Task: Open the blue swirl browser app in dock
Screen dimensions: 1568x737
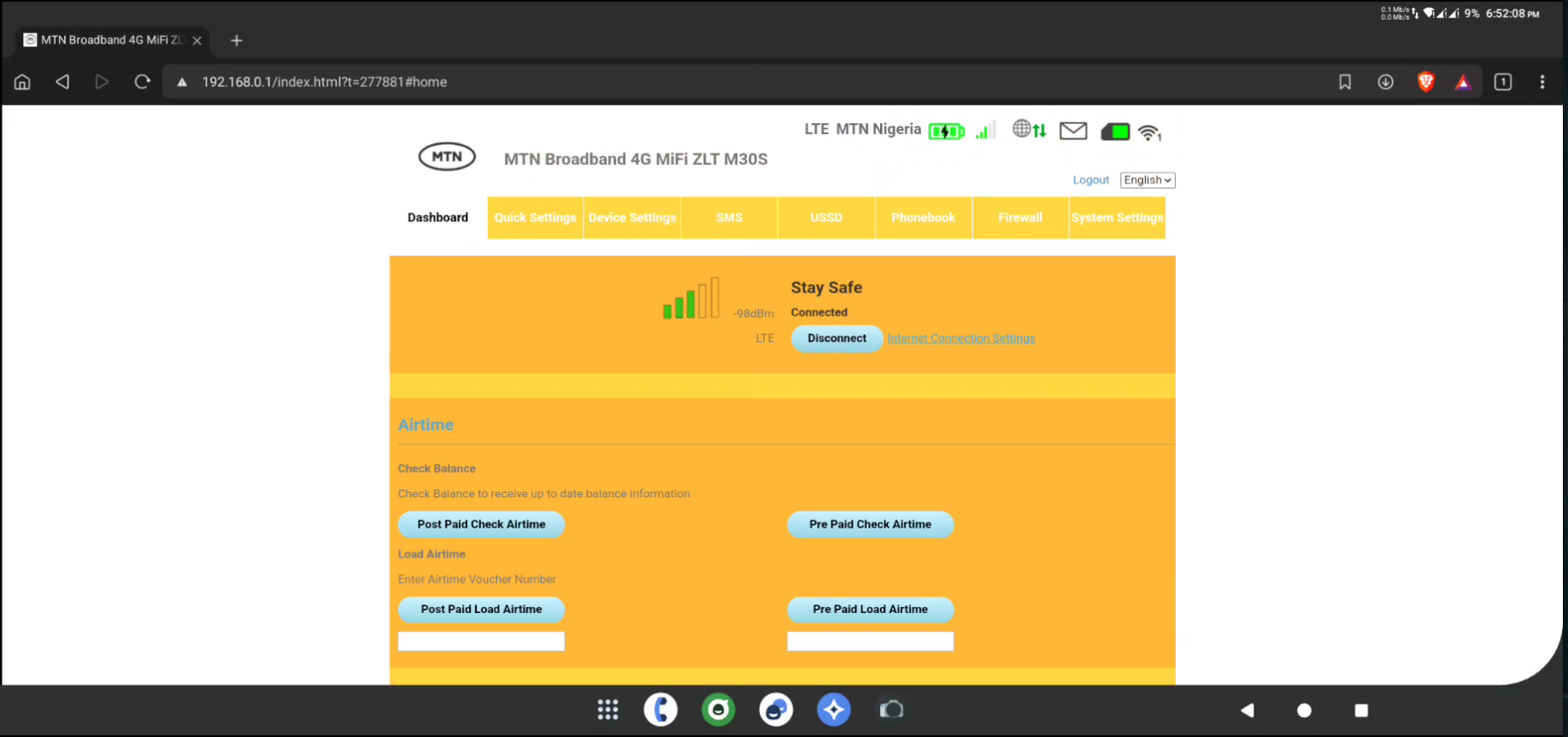Action: click(x=776, y=710)
